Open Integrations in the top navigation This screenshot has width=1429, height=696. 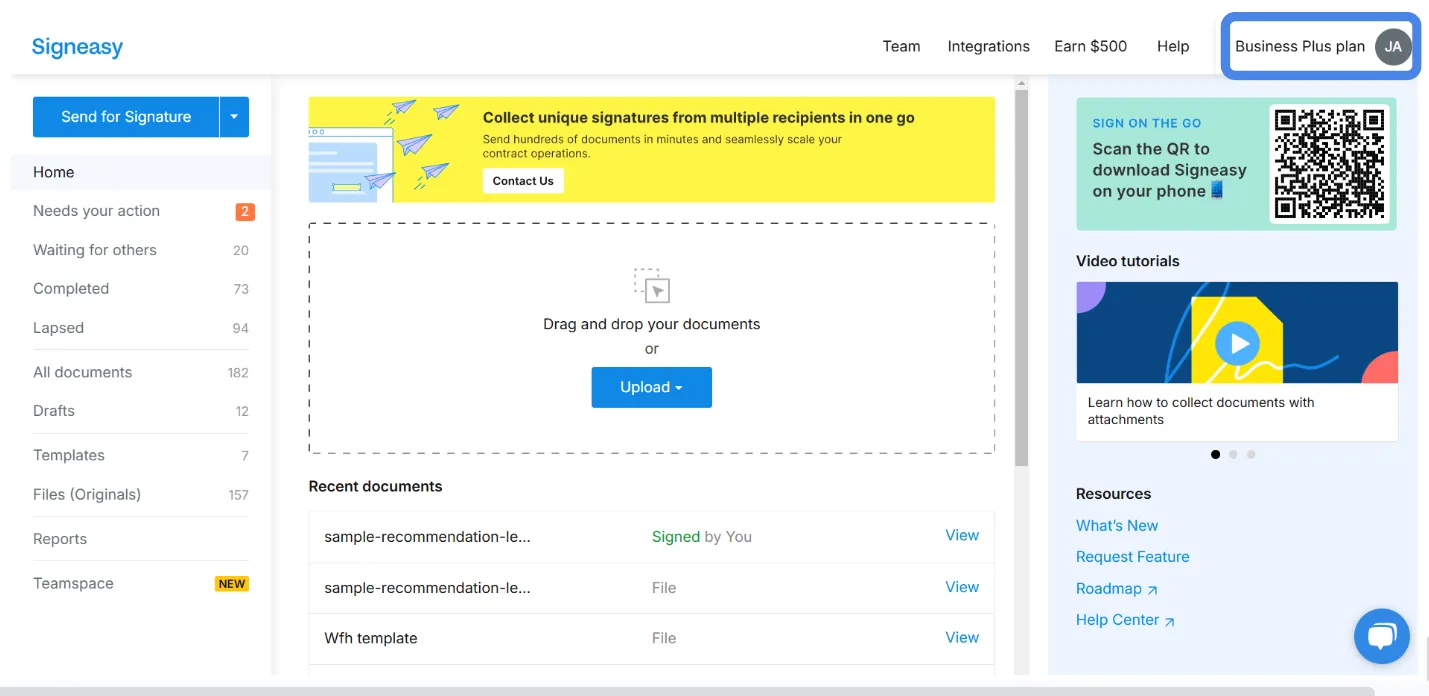(988, 46)
